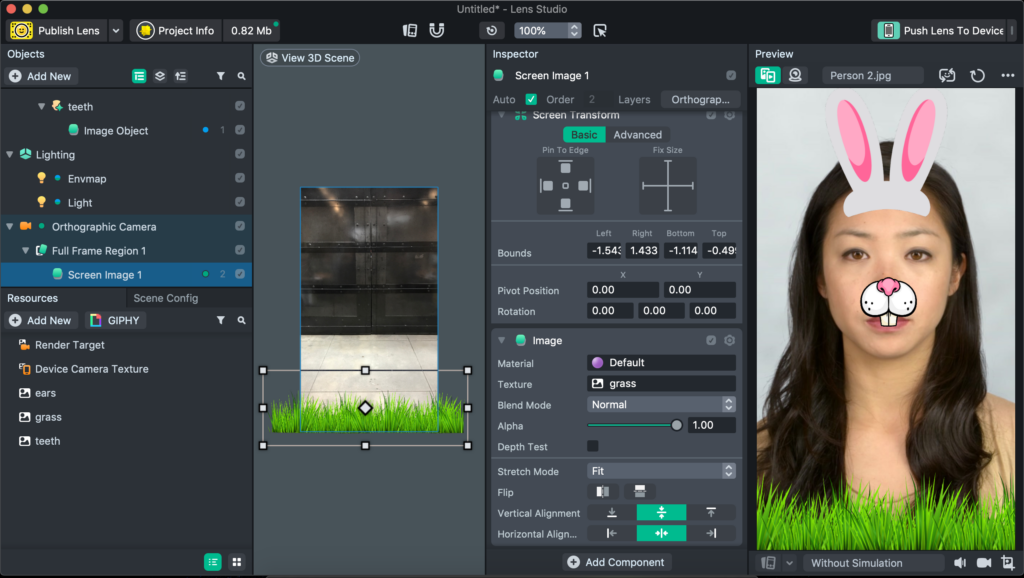The width and height of the screenshot is (1024, 578).
Task: Collapse the Lighting tree group
Action: 10,155
